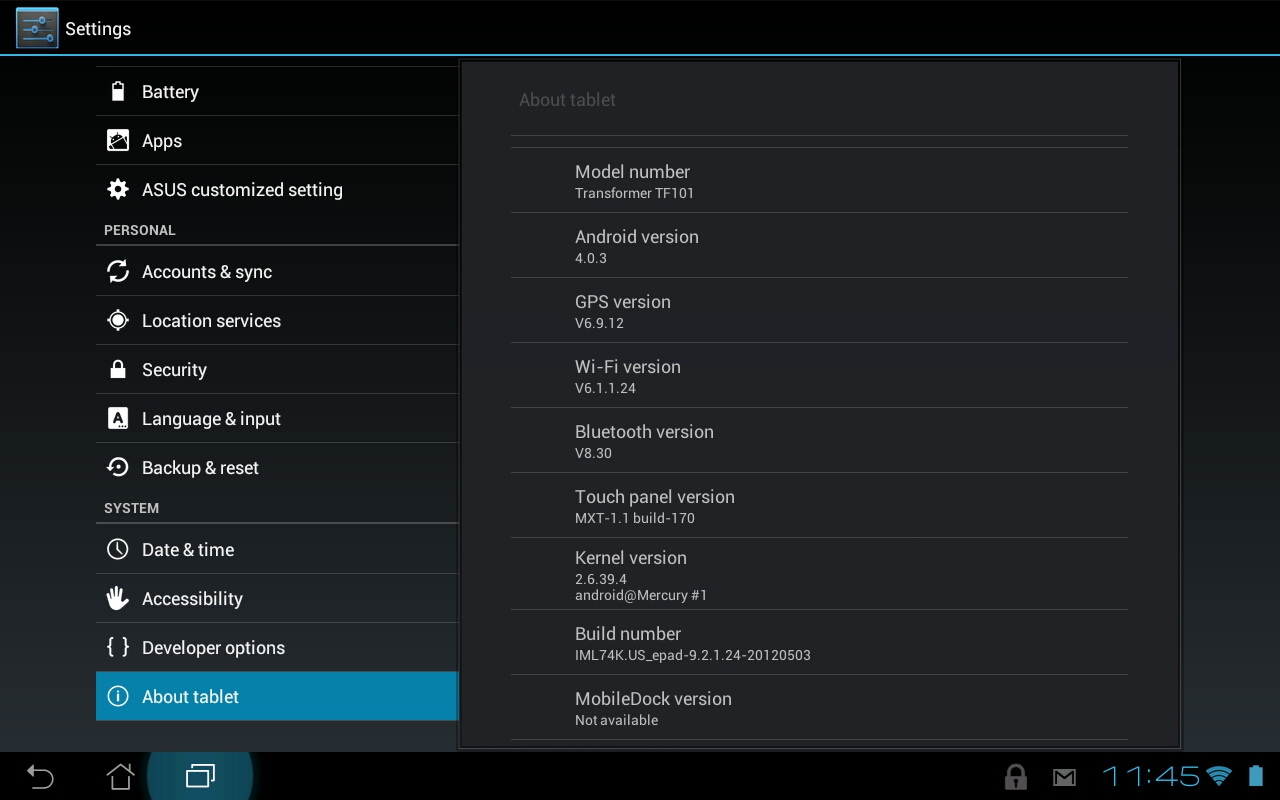Select the Android version row
Screen dimensions: 1280x800
pos(819,246)
